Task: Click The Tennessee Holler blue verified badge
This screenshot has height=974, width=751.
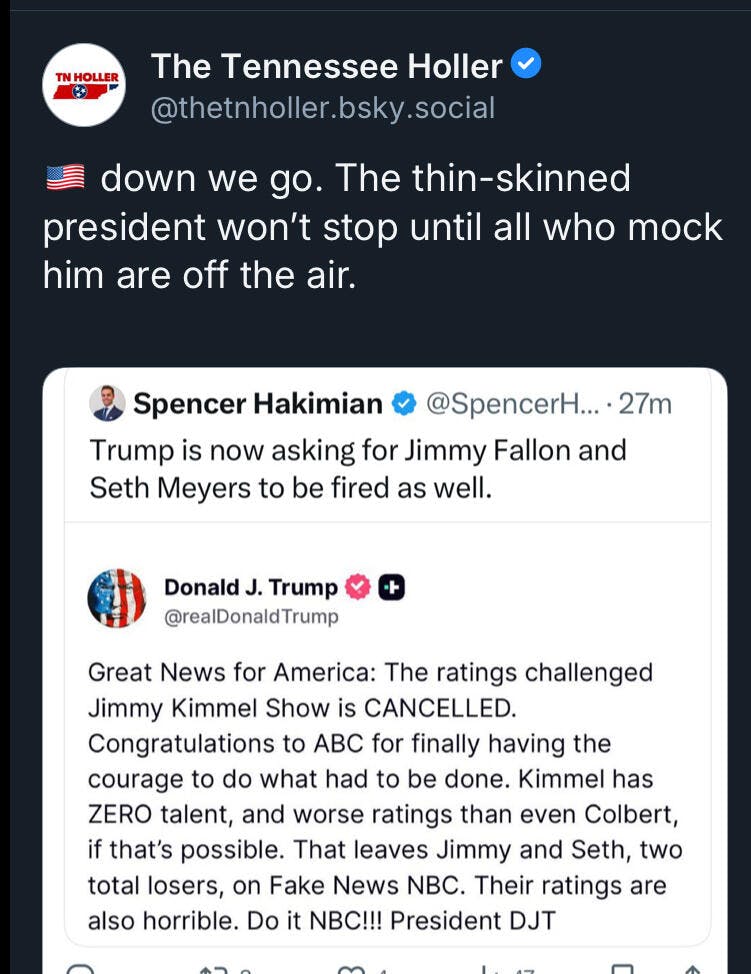Action: coord(526,65)
